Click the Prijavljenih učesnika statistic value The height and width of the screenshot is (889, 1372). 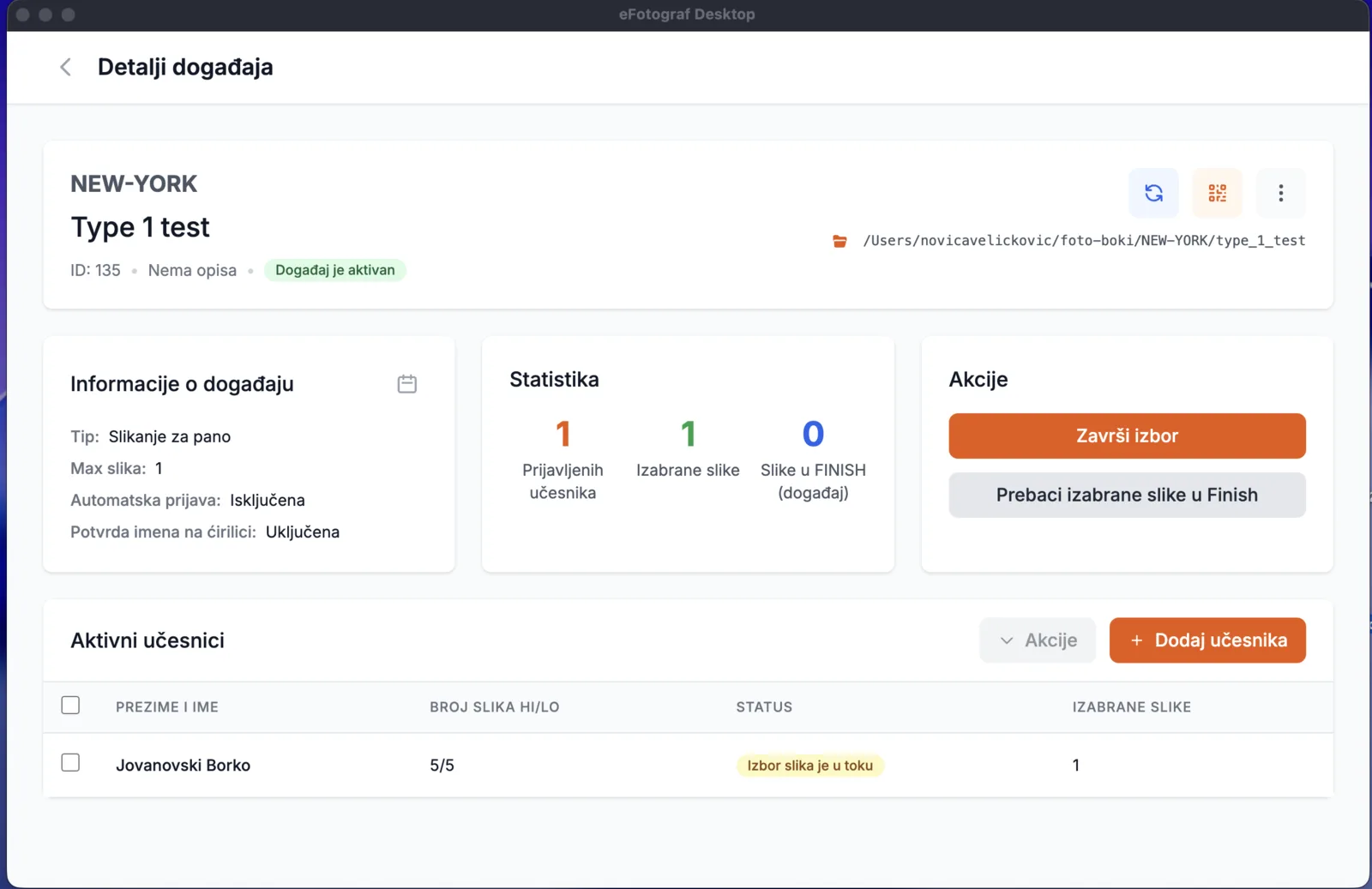point(563,434)
